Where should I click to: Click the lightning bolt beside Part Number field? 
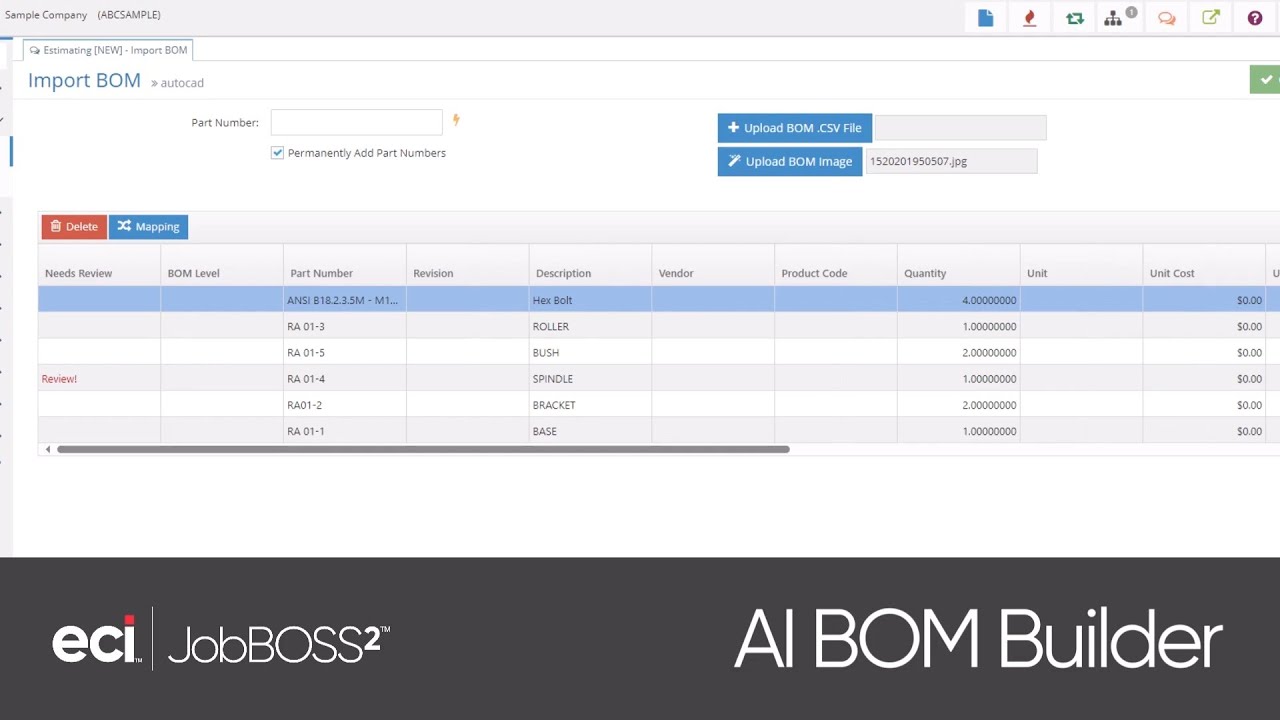[456, 120]
